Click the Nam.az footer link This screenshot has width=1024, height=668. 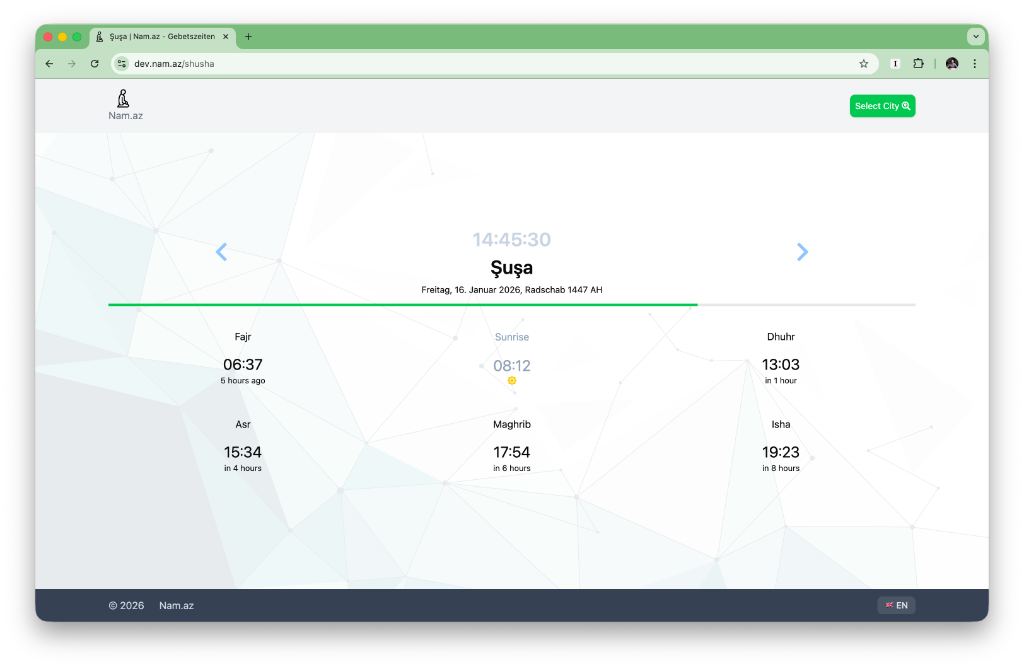point(176,605)
